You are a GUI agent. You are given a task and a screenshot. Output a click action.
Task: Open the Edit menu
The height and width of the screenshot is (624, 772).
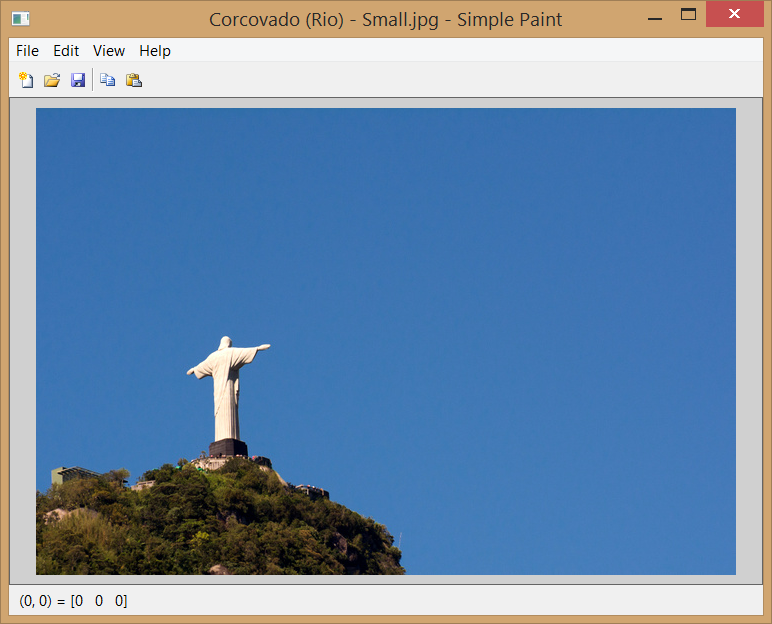pos(66,51)
